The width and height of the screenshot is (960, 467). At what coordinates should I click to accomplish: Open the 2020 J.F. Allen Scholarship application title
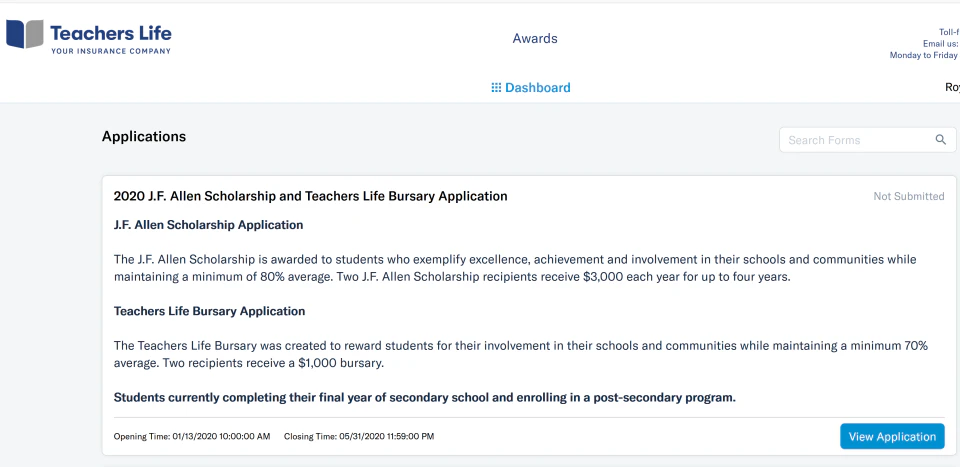coord(310,196)
